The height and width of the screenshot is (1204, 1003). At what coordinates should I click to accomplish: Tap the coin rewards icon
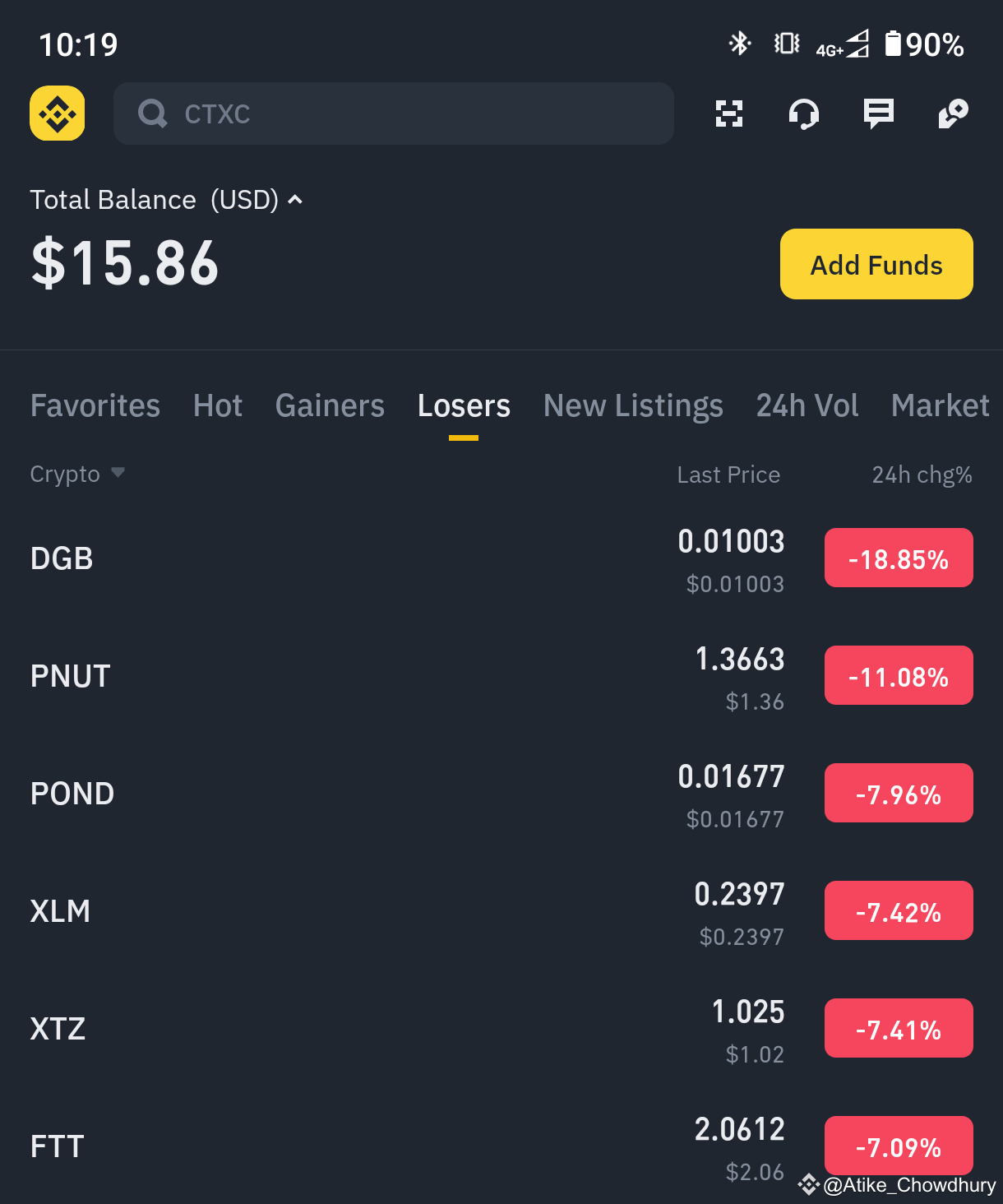coord(954,113)
